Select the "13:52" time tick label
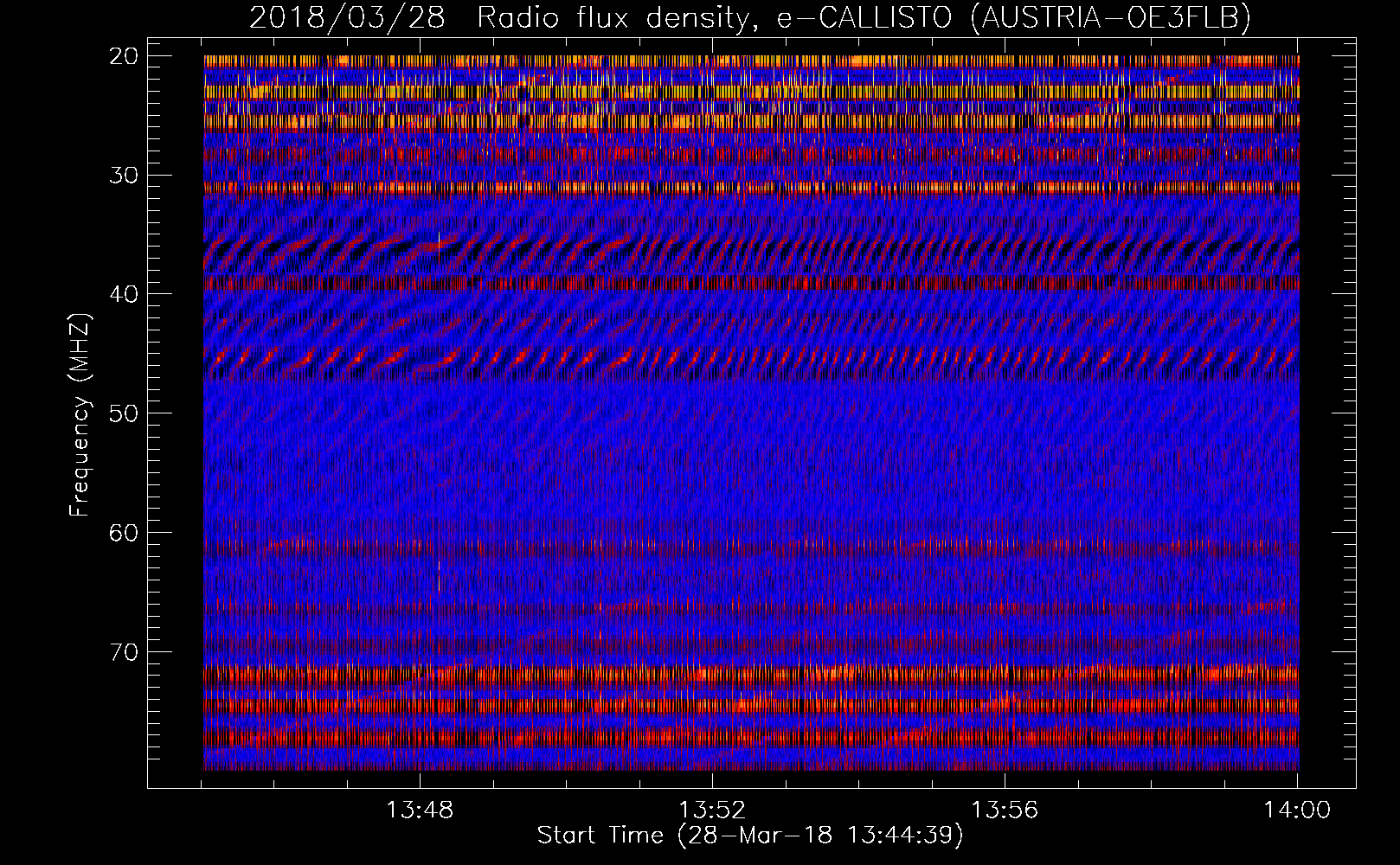Viewport: 1400px width, 865px height. (x=712, y=811)
